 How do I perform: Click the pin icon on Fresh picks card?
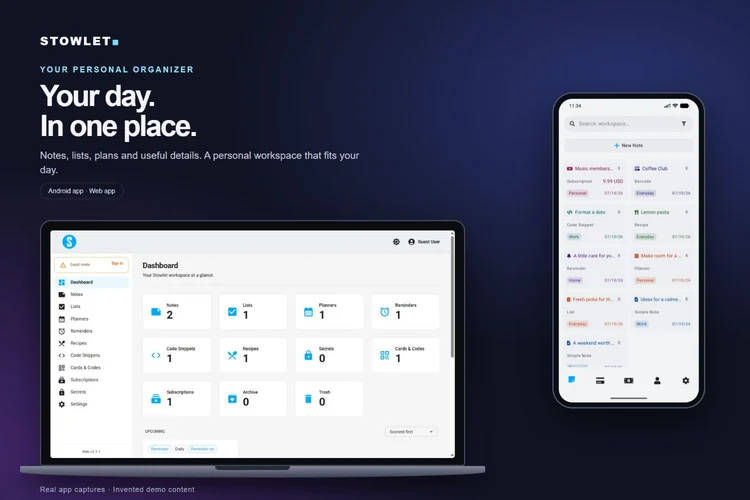click(619, 300)
